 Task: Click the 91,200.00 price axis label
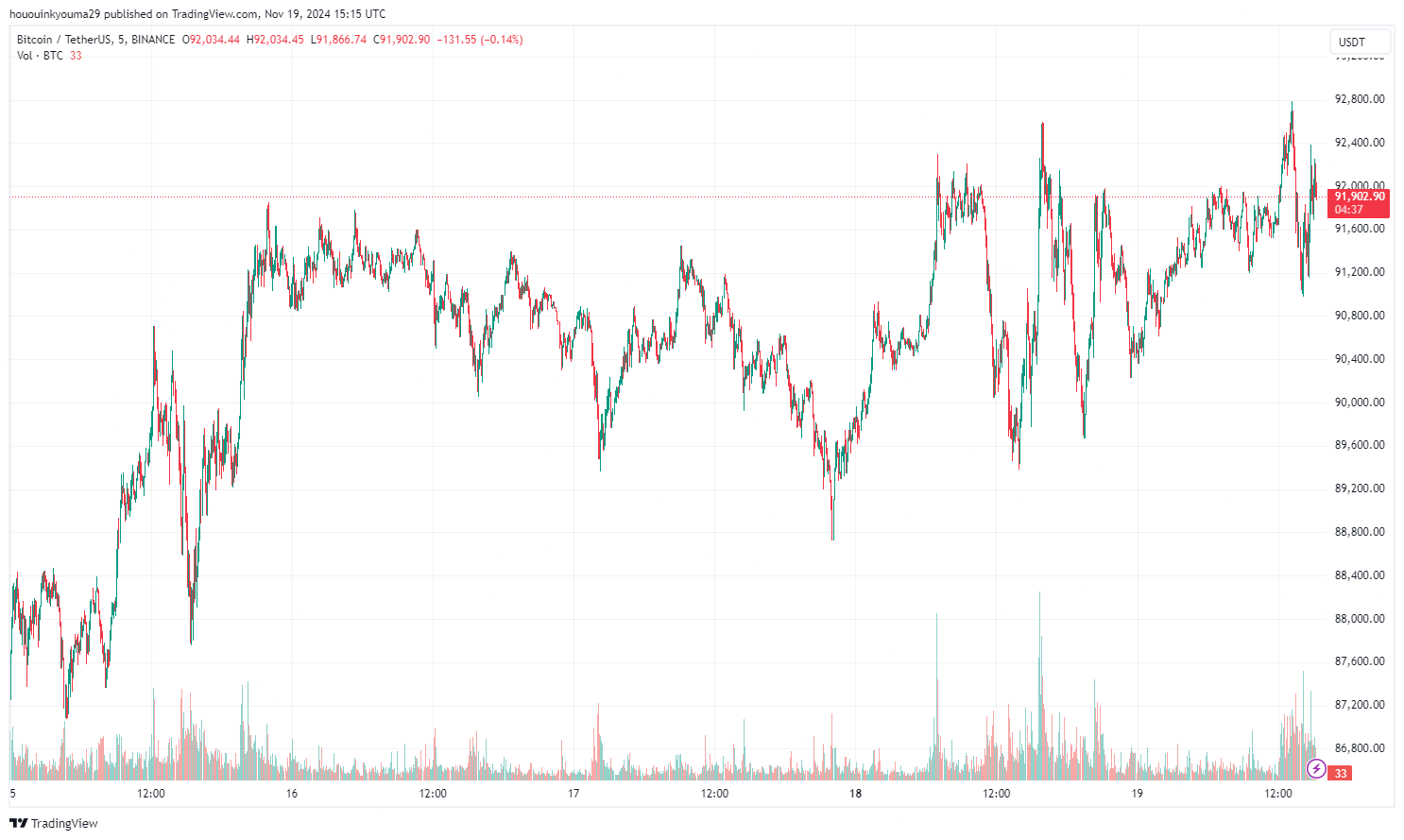pos(1359,272)
